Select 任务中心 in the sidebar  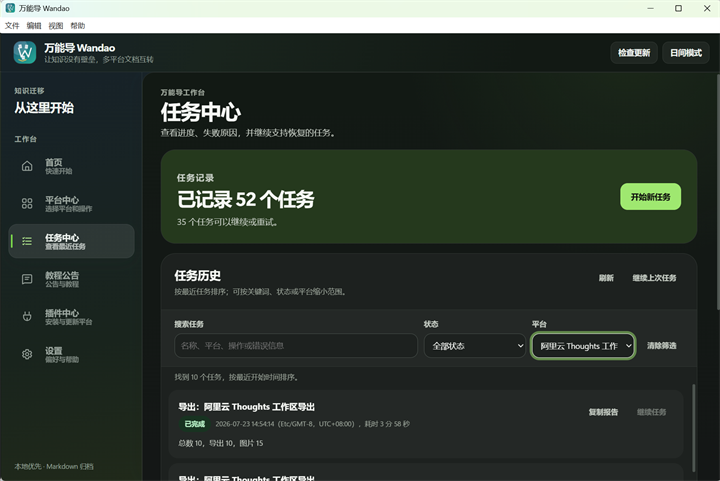[72, 241]
